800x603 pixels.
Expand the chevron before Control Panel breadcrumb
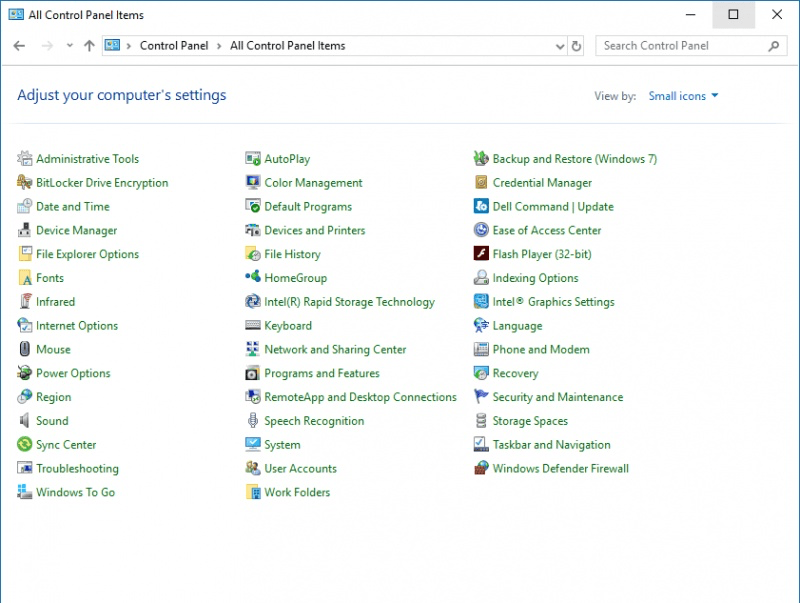(129, 46)
